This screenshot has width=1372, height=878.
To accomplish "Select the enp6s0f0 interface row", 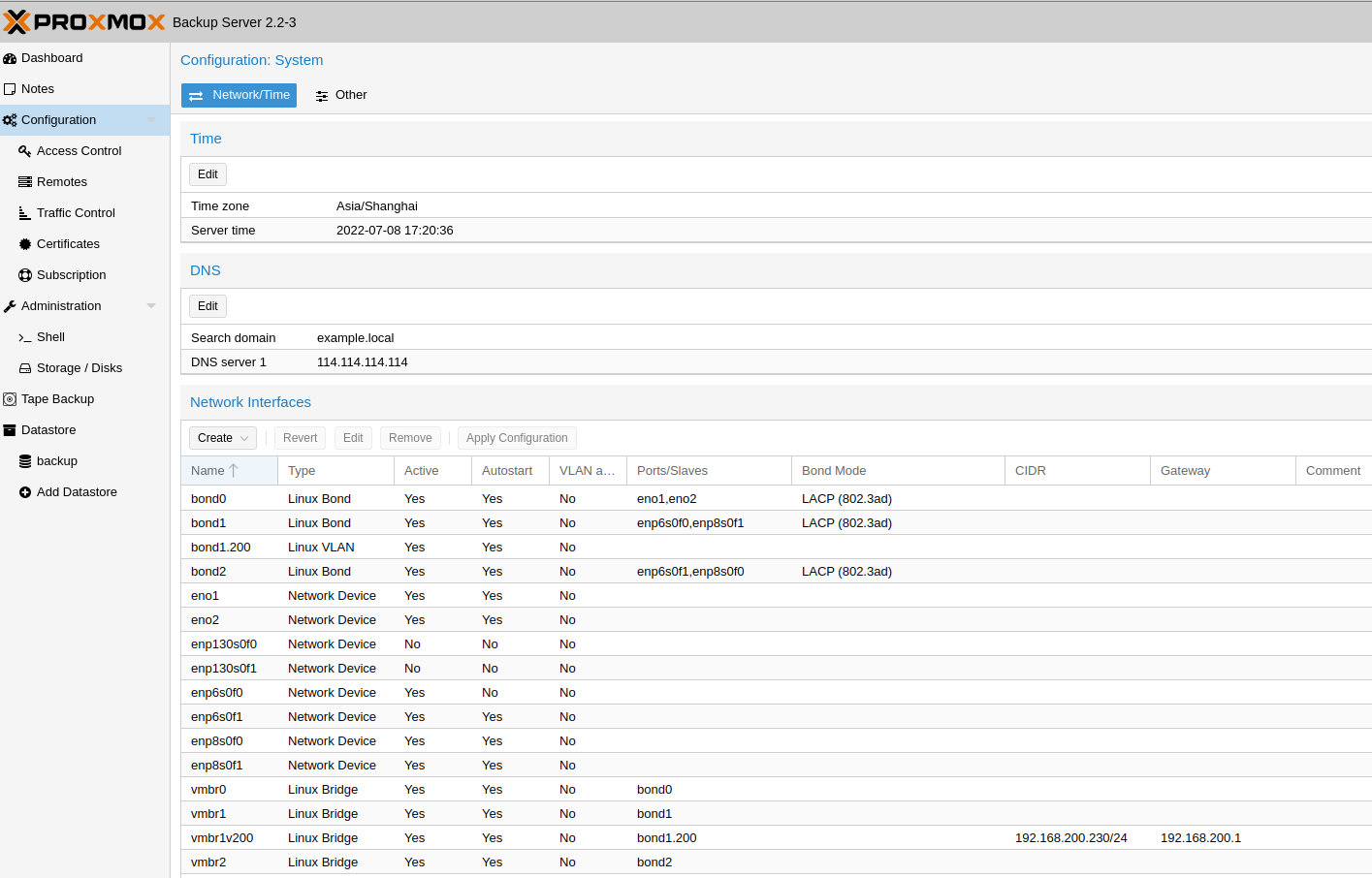I will (x=776, y=693).
